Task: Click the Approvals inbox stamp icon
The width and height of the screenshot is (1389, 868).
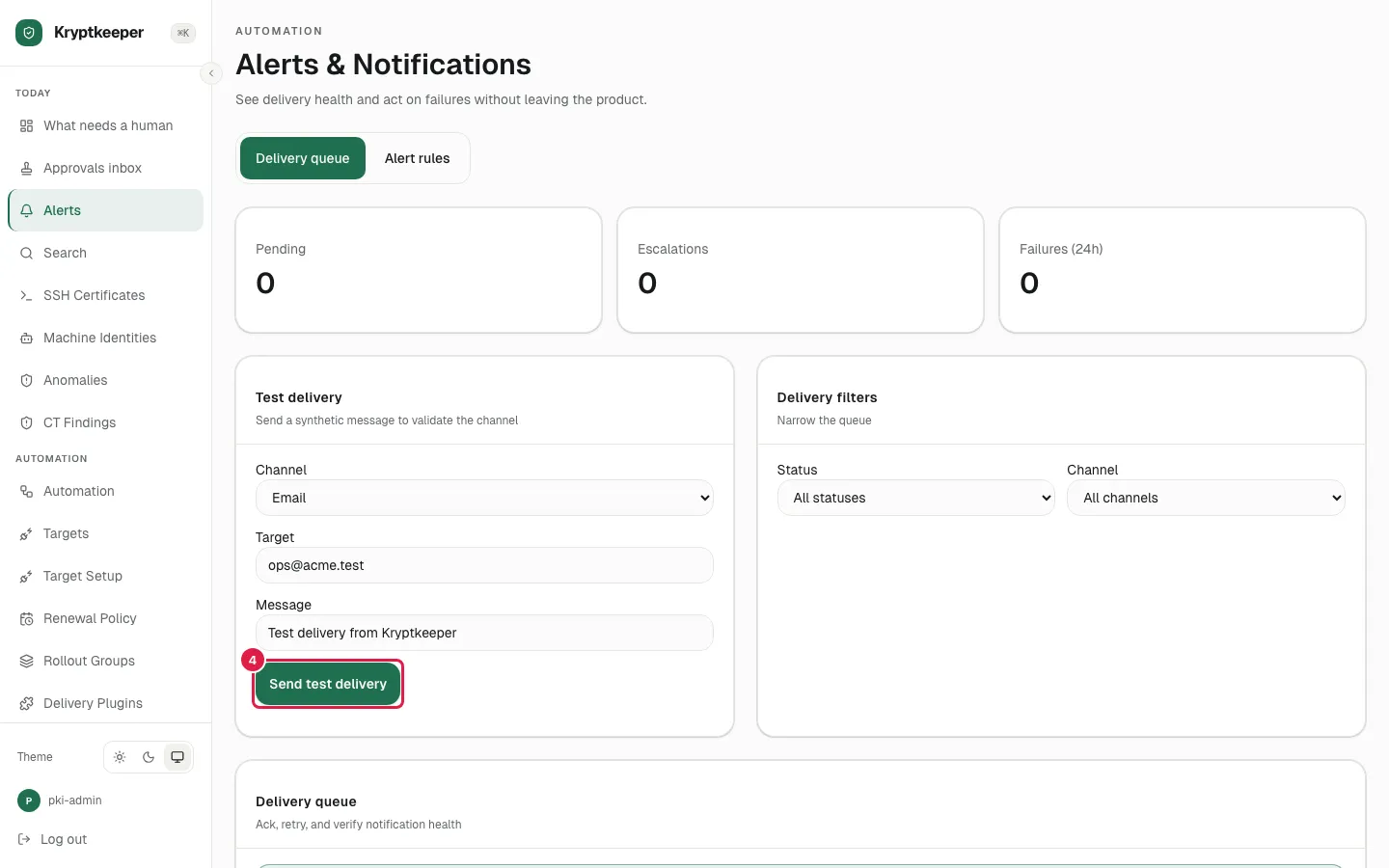Action: point(27,169)
